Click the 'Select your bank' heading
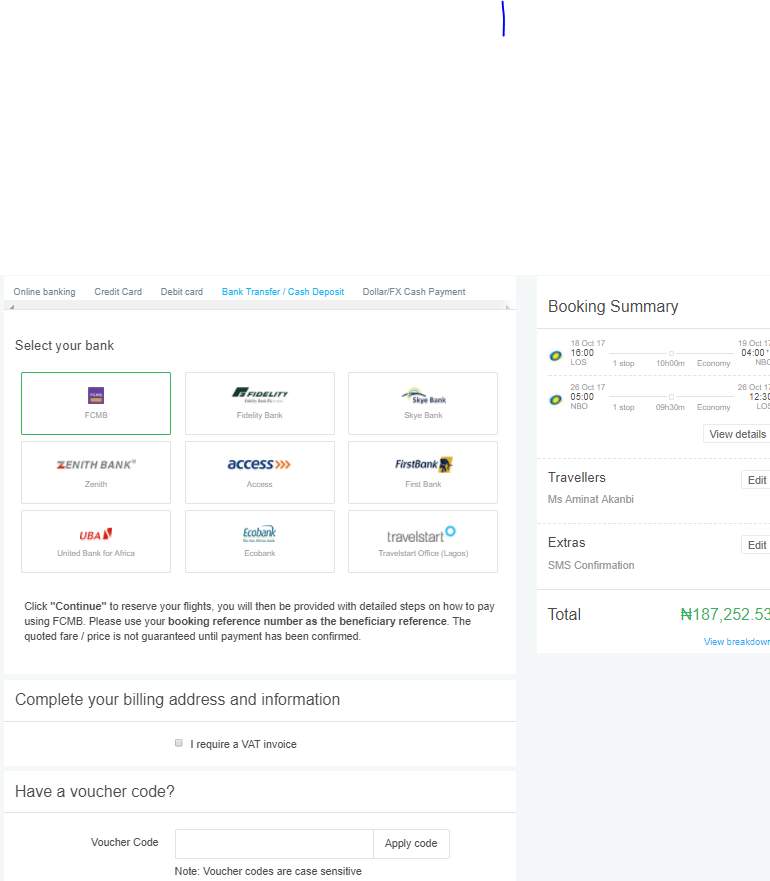Viewport: 770px width, 881px height. coord(64,346)
